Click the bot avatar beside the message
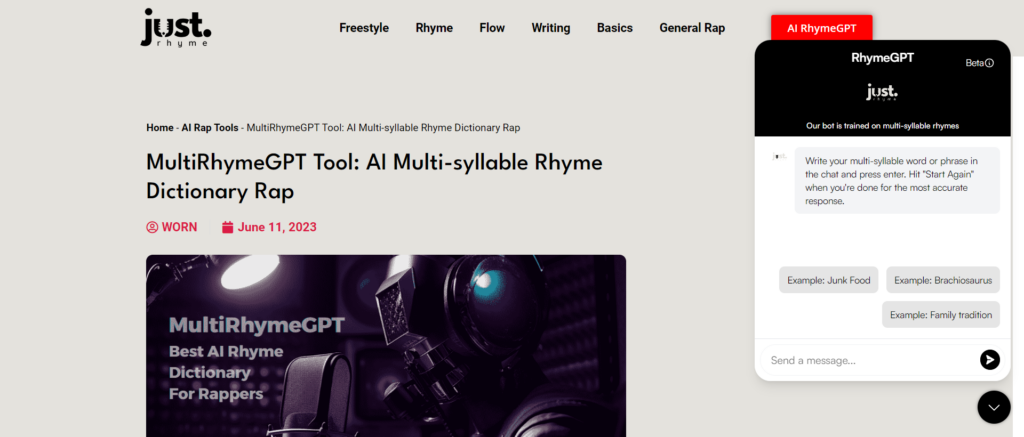The image size is (1024, 437). pos(779,156)
